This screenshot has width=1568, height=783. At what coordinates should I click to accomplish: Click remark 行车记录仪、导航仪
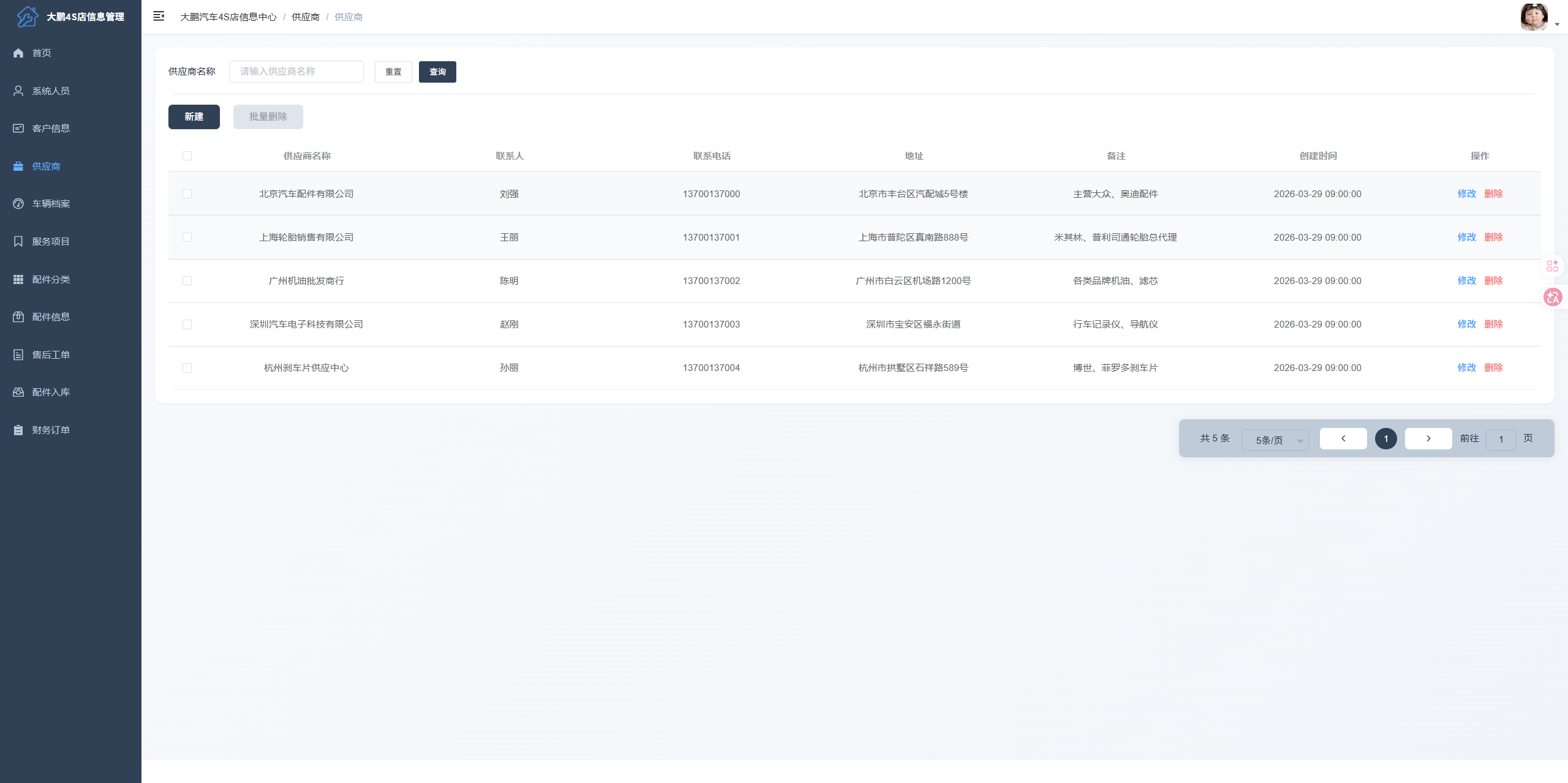(x=1115, y=324)
